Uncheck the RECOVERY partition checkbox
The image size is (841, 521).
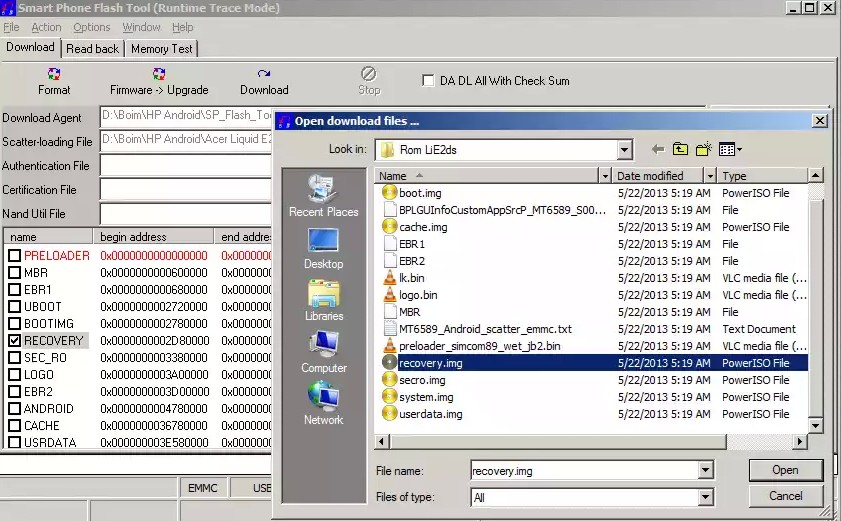[x=14, y=341]
